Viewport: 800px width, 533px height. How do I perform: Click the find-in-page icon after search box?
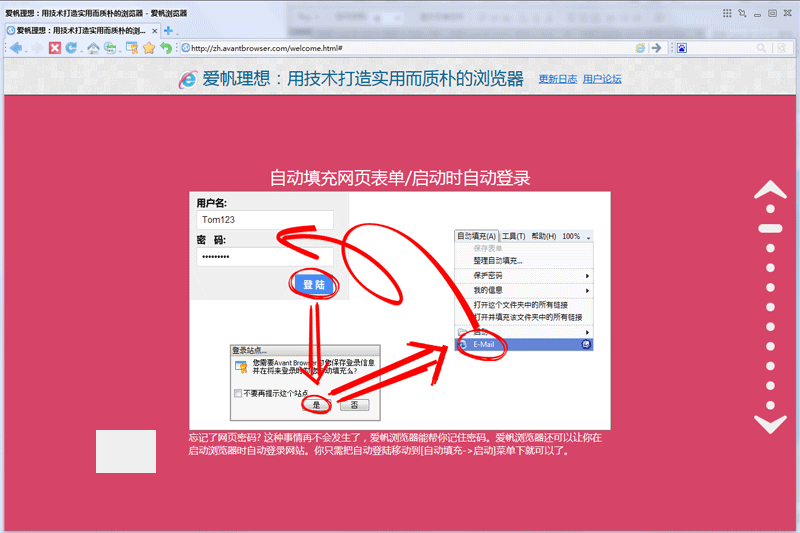(x=782, y=48)
